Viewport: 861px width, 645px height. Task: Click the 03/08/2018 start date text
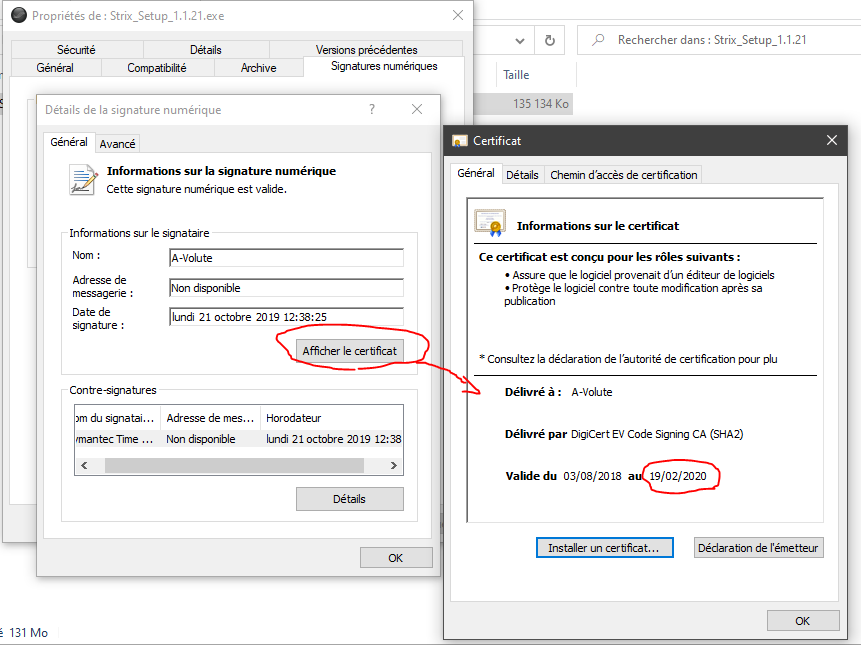tap(592, 476)
